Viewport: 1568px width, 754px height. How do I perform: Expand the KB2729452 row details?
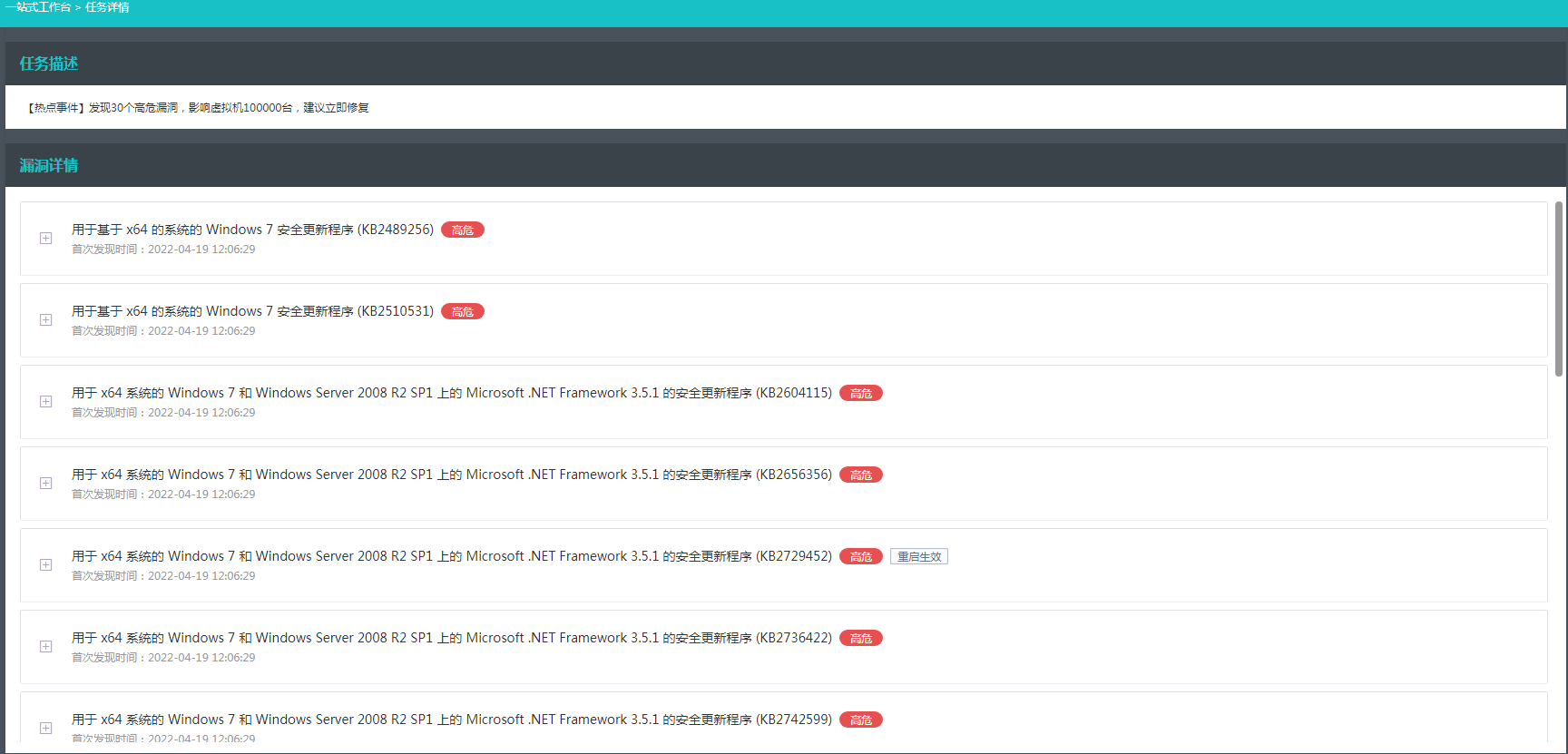pyautogui.click(x=45, y=565)
